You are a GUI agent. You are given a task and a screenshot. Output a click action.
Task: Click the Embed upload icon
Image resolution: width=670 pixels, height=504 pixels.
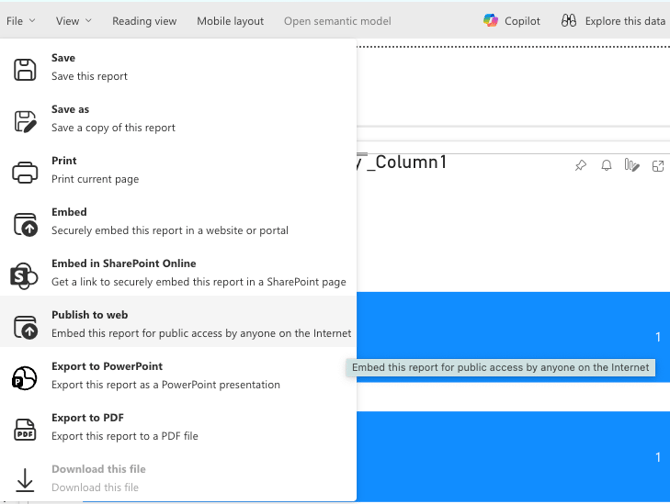[x=25, y=224]
